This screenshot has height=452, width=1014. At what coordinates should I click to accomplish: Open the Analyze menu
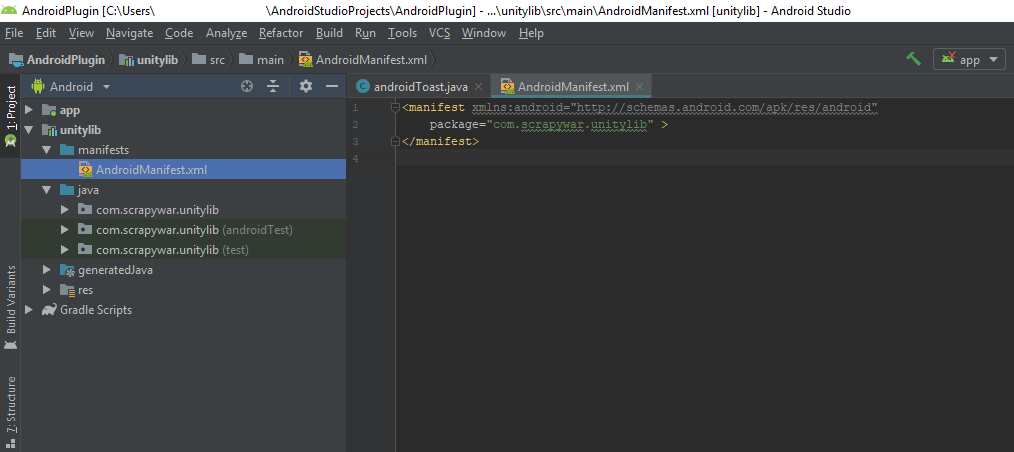coord(226,33)
